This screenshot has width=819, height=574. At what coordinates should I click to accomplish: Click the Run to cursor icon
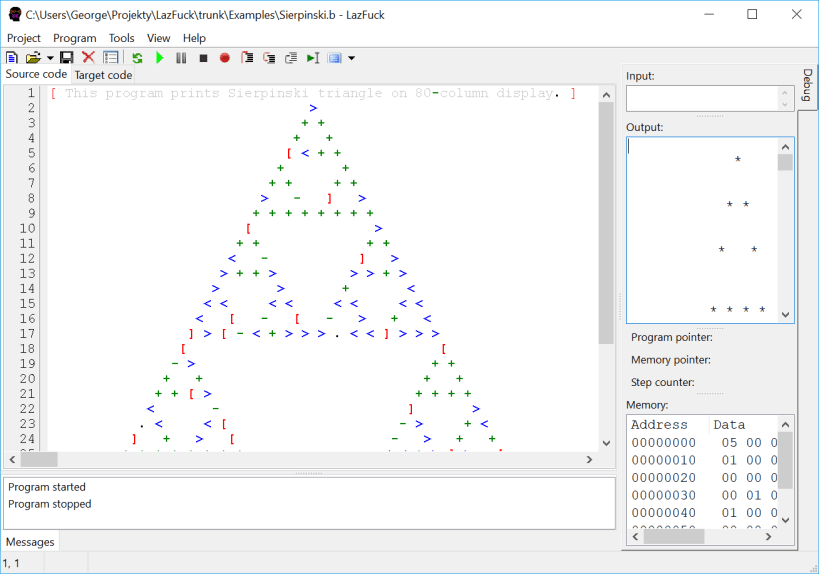pos(313,58)
